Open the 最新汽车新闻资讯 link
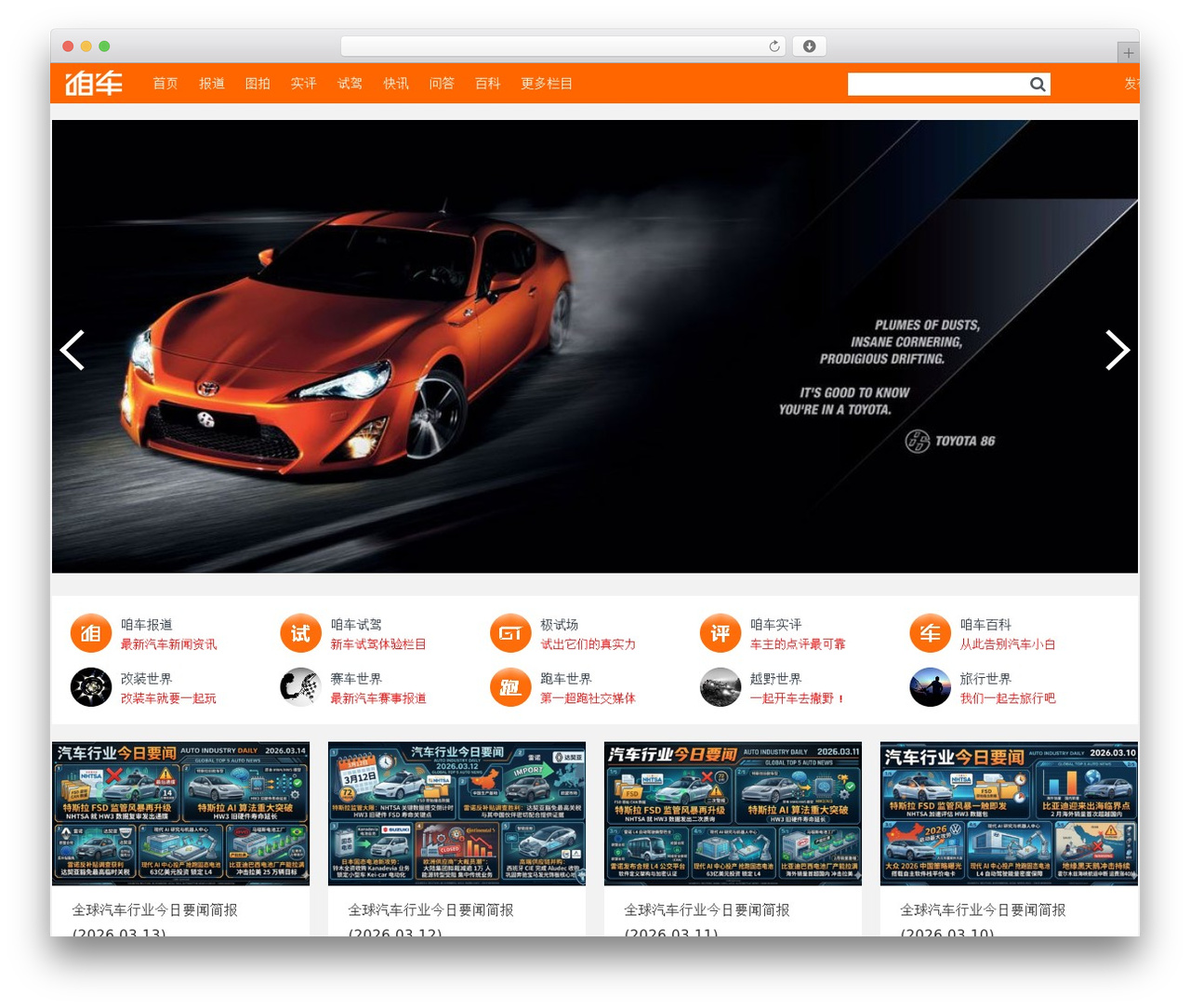 click(x=169, y=644)
